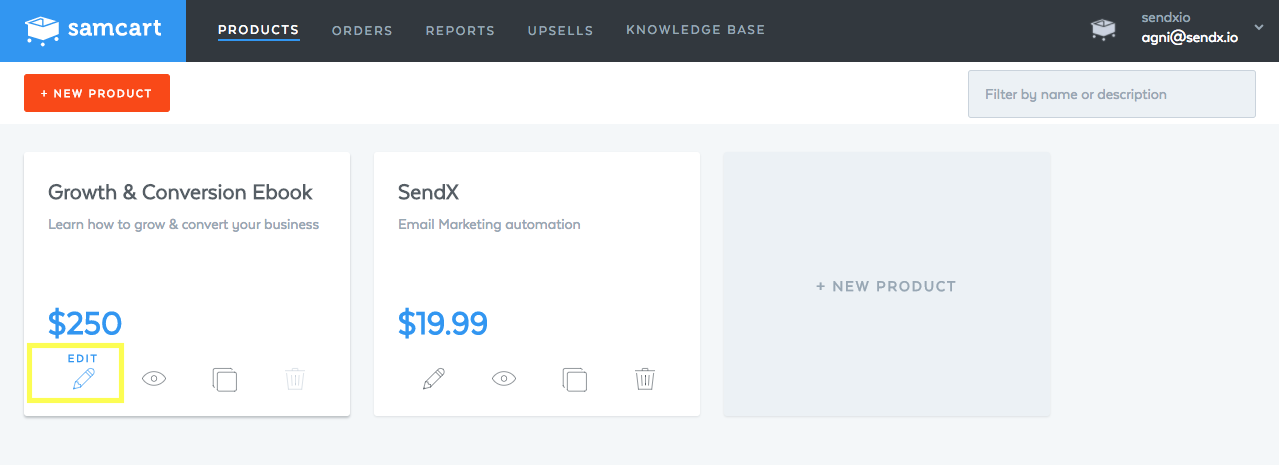This screenshot has height=465, width=1279.
Task: Preview the Growth & Conversion Ebook product
Action: tap(154, 378)
